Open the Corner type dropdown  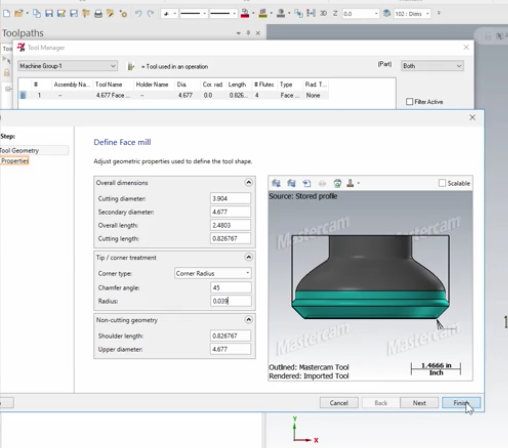click(x=213, y=273)
